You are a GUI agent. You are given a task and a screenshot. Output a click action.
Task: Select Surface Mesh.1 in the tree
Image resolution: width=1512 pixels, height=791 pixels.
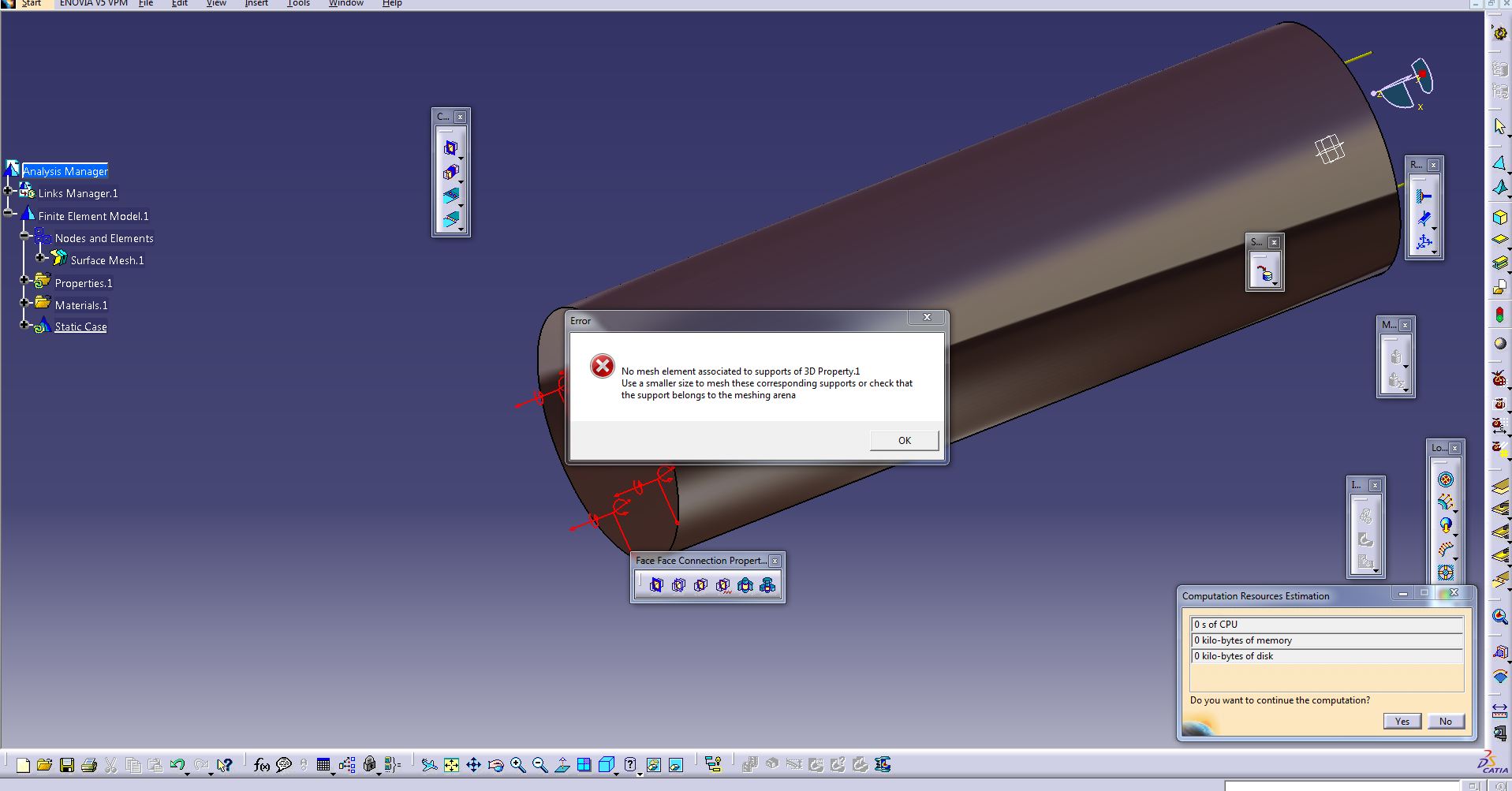(107, 260)
